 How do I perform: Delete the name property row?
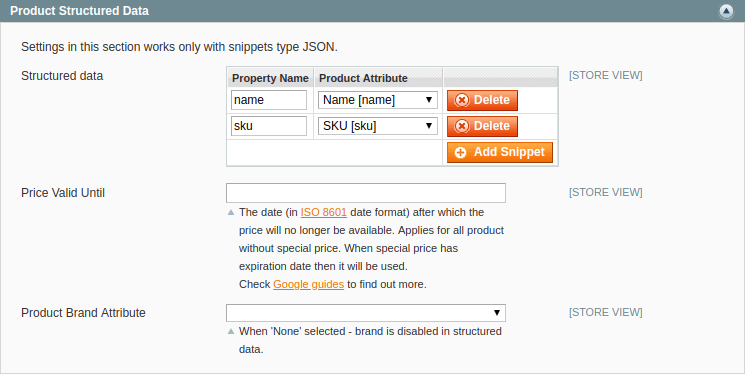coord(482,100)
